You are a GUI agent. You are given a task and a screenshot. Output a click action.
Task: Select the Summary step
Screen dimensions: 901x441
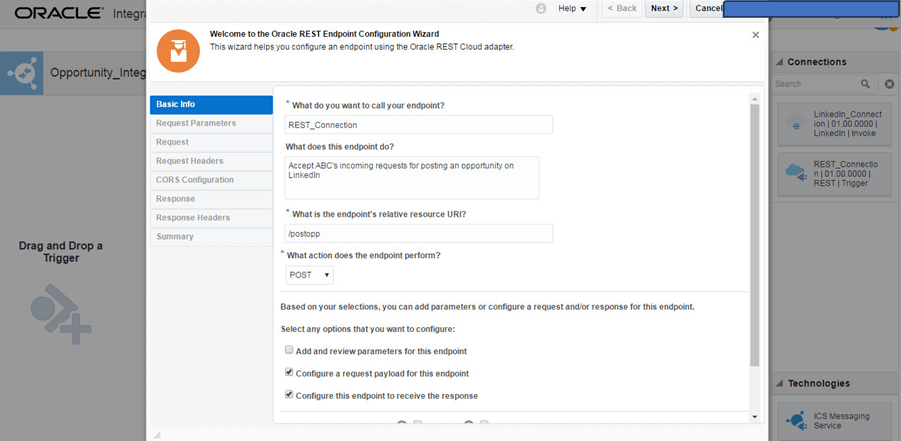click(211, 237)
